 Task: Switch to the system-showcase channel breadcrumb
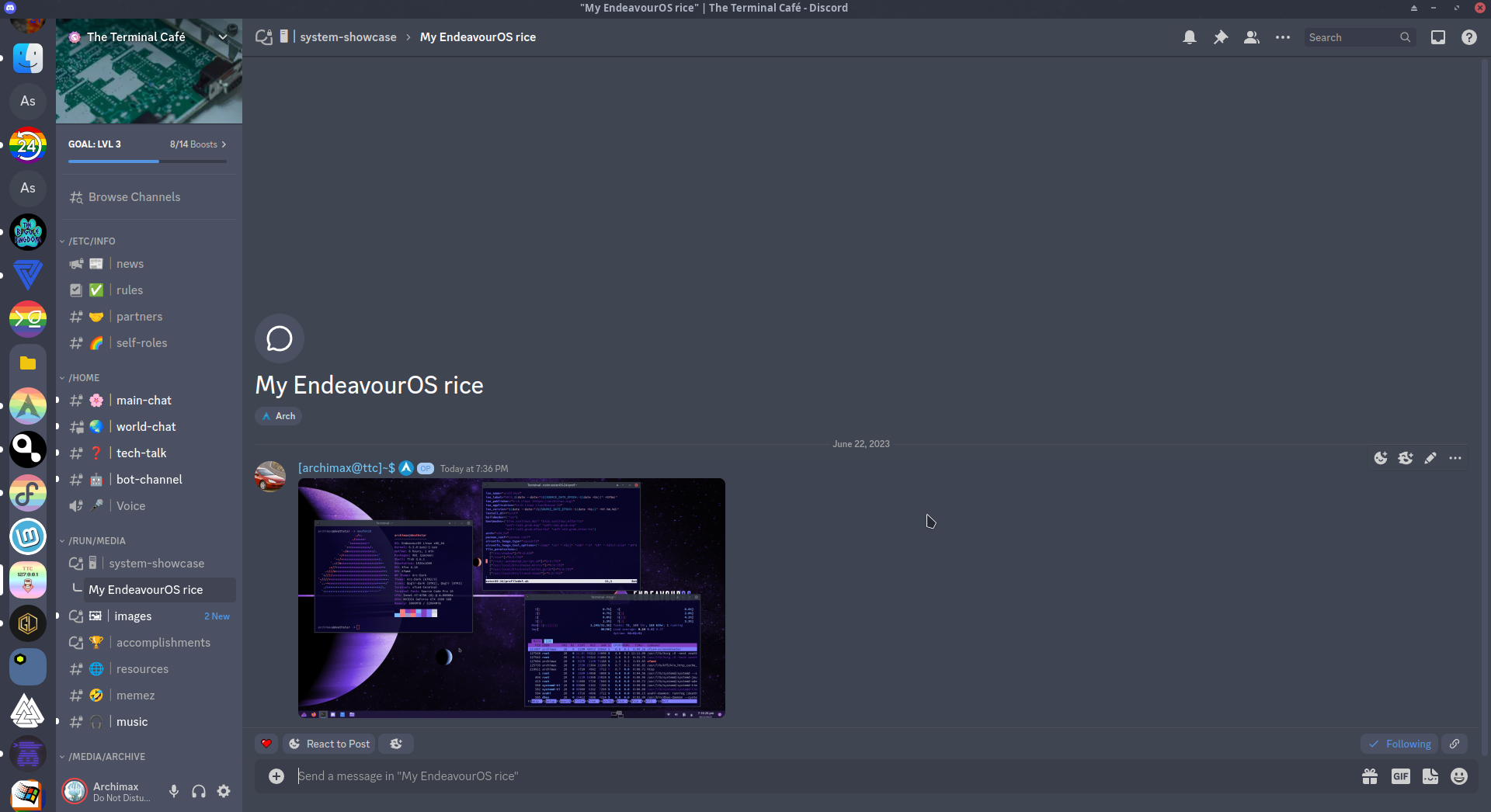tap(349, 36)
